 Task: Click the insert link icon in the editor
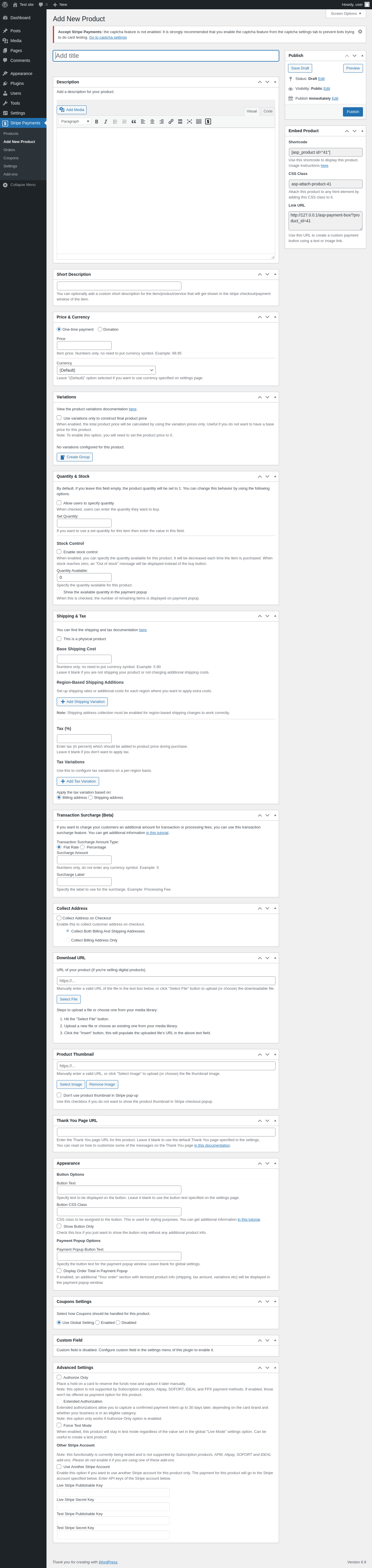(x=171, y=122)
